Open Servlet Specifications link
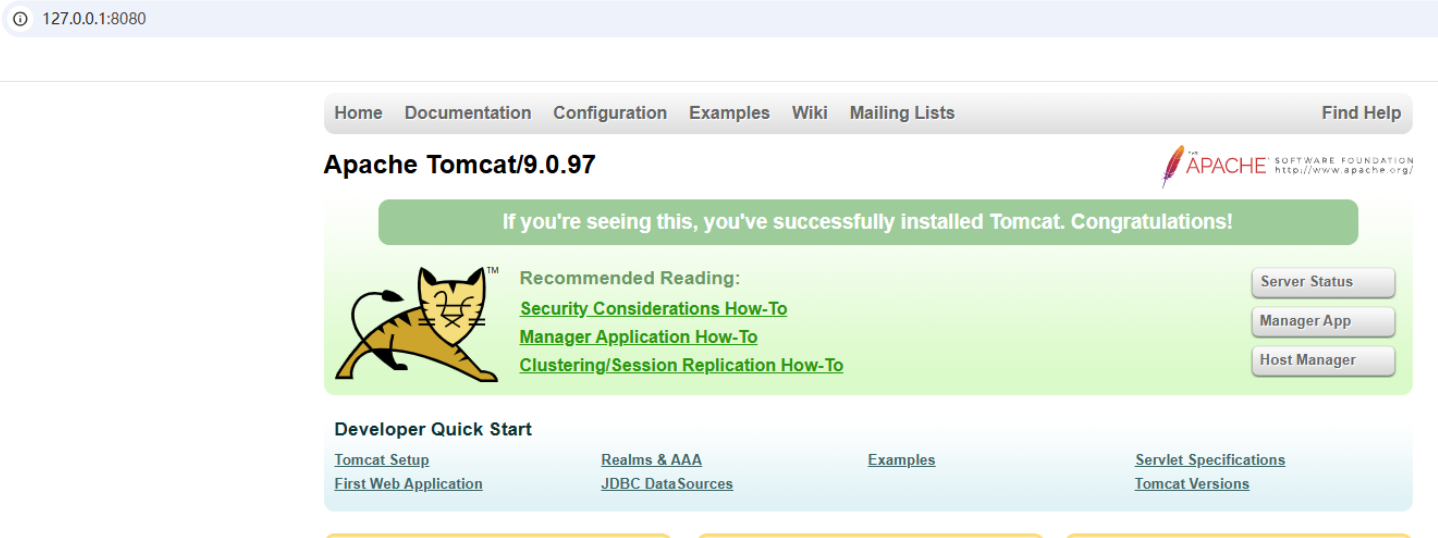Screen dimensions: 1438x538 coord(1210,460)
